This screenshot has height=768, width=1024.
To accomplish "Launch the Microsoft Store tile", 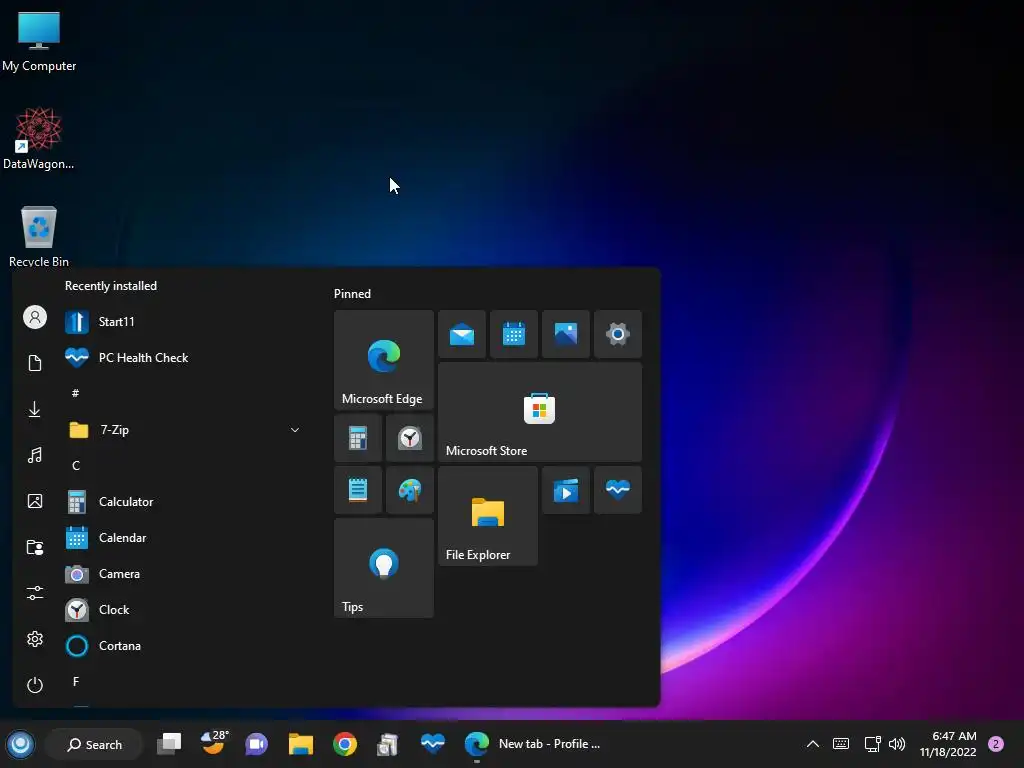I will pos(539,412).
